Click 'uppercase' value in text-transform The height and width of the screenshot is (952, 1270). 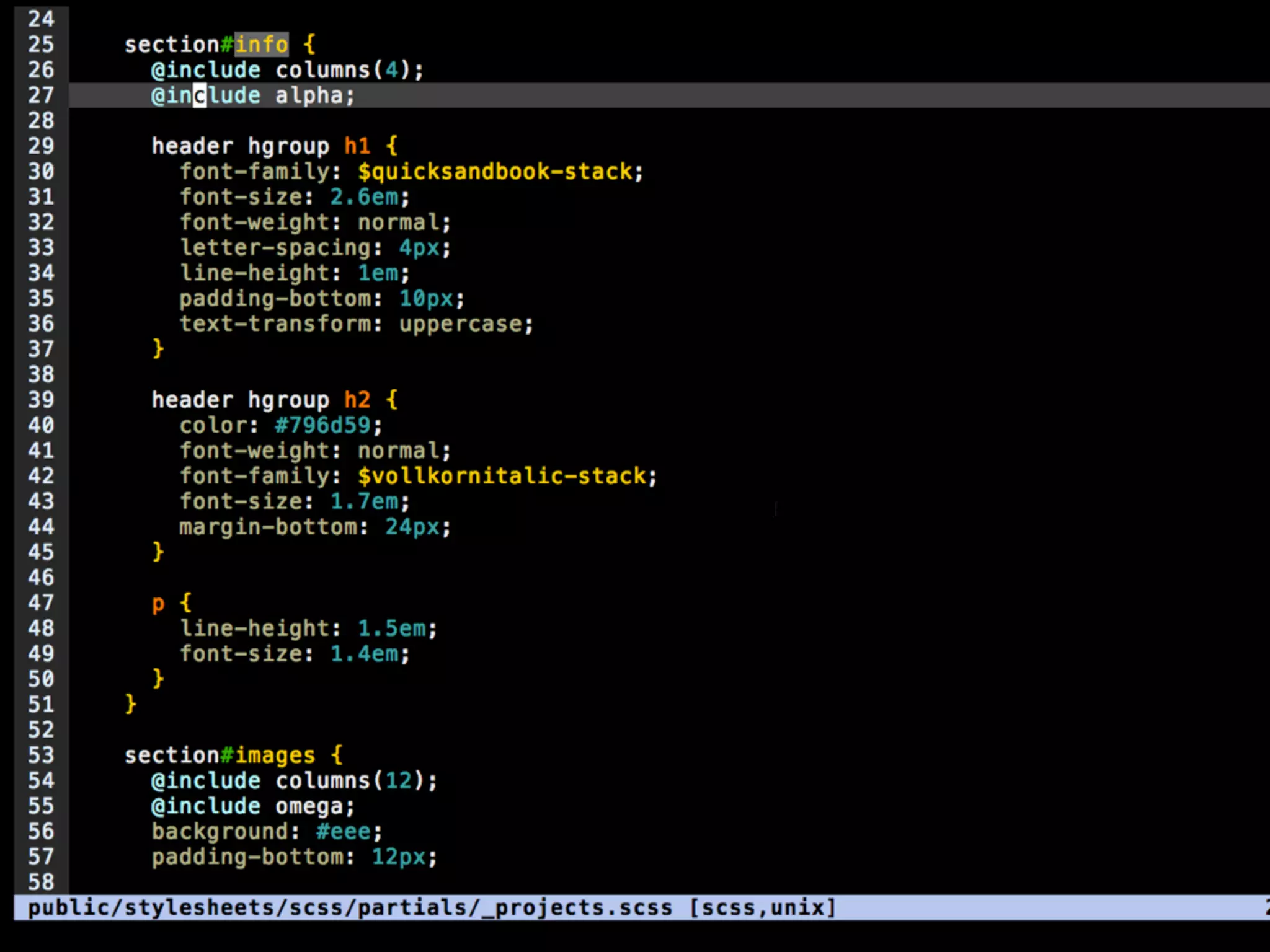pyautogui.click(x=460, y=324)
